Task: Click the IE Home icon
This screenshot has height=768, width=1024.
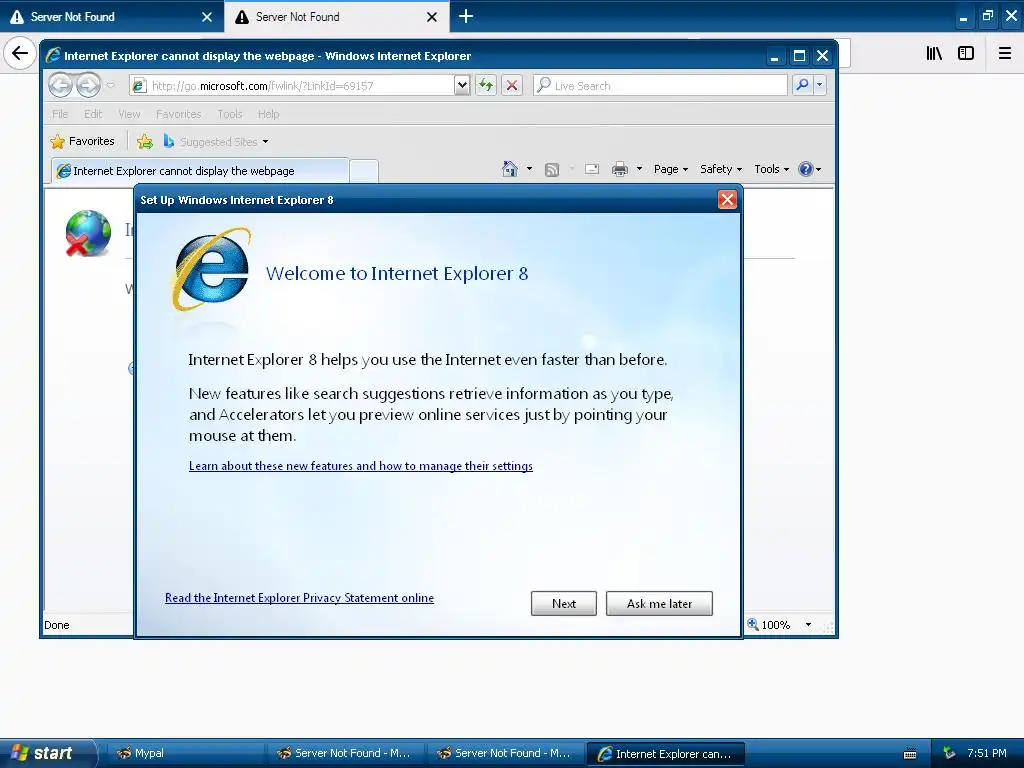Action: click(510, 169)
